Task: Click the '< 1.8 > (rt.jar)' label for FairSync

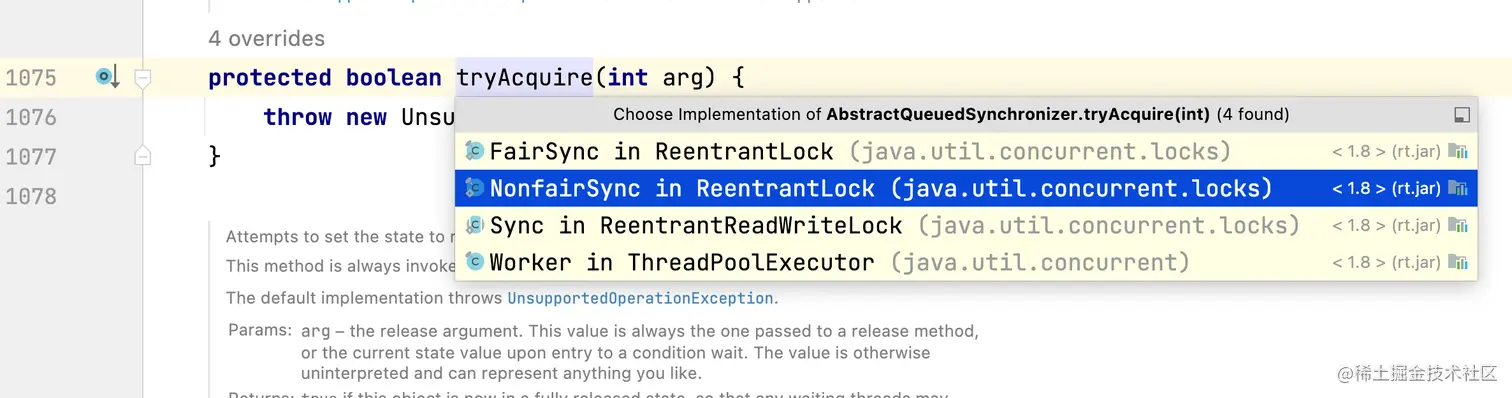Action: point(1386,152)
